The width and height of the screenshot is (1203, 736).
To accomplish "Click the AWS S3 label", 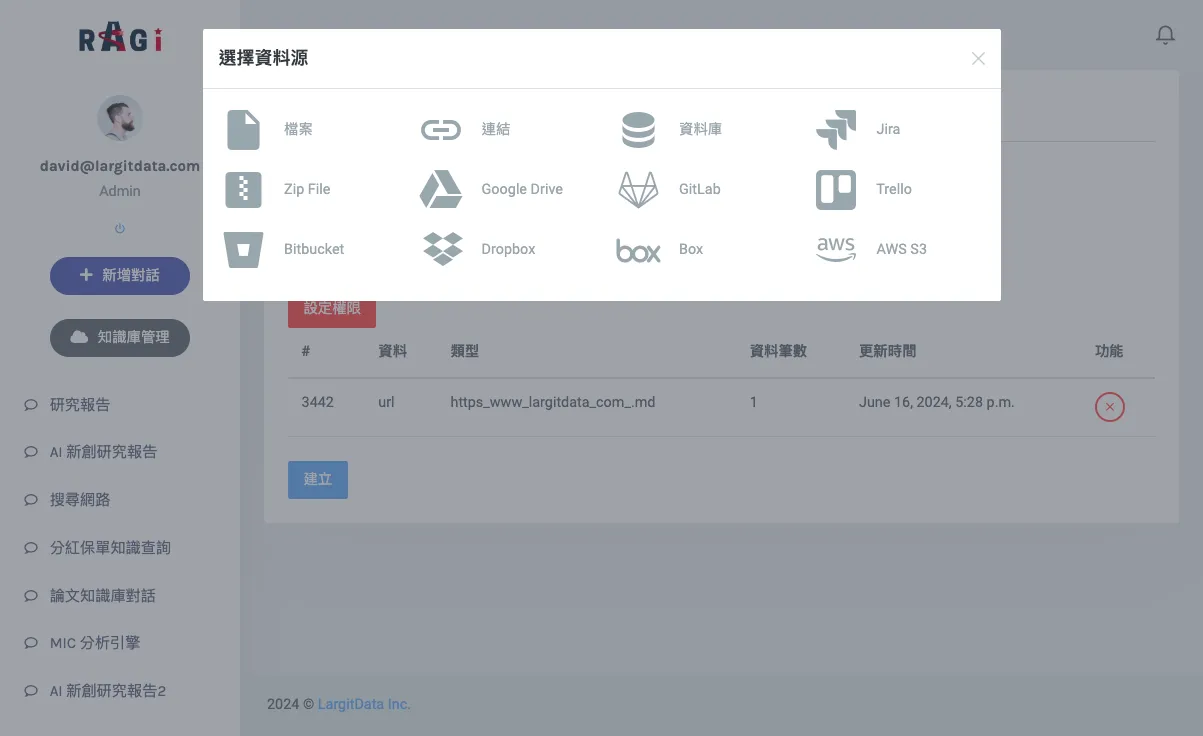I will (x=901, y=249).
